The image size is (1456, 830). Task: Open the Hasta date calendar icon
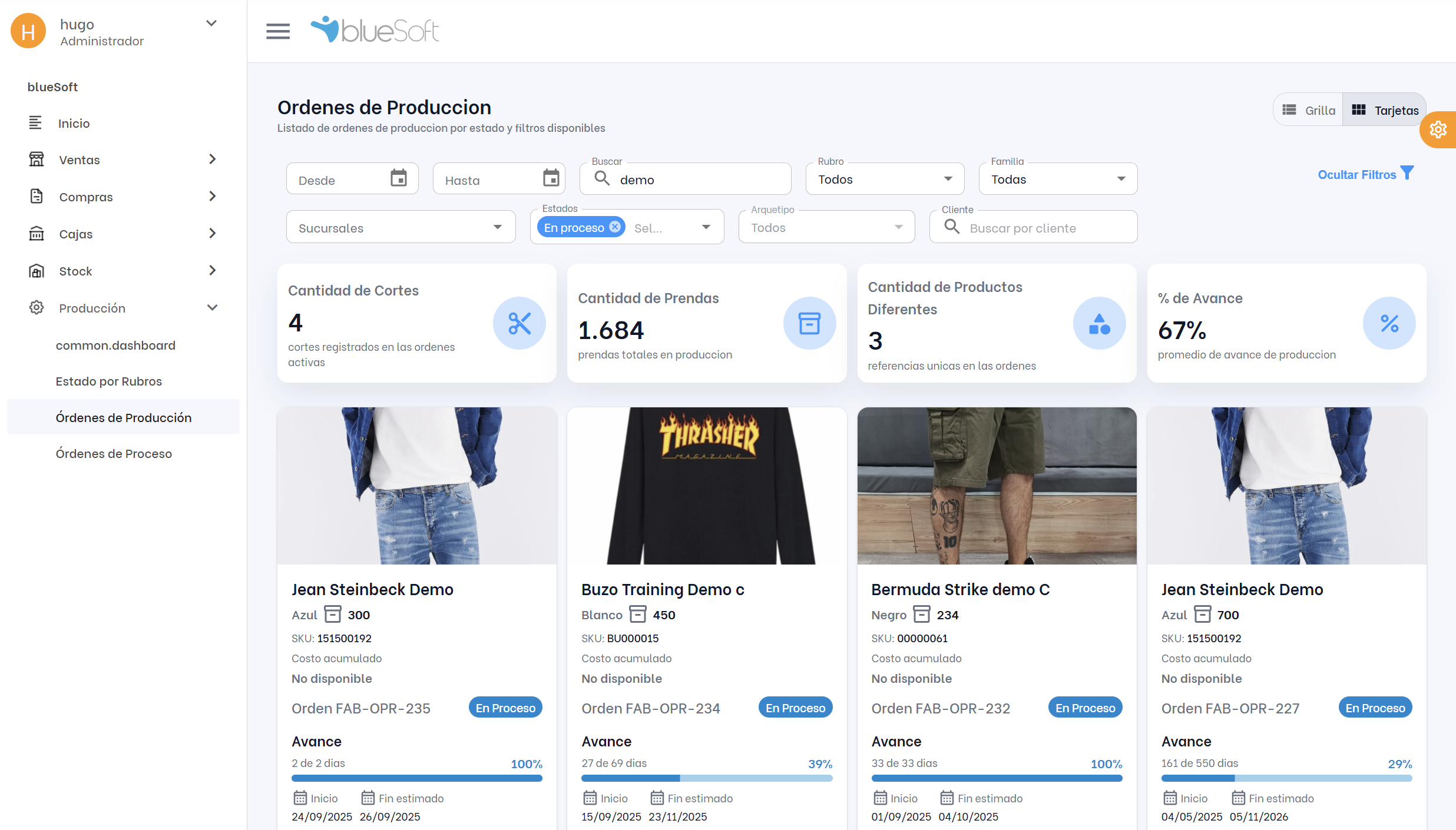(551, 178)
